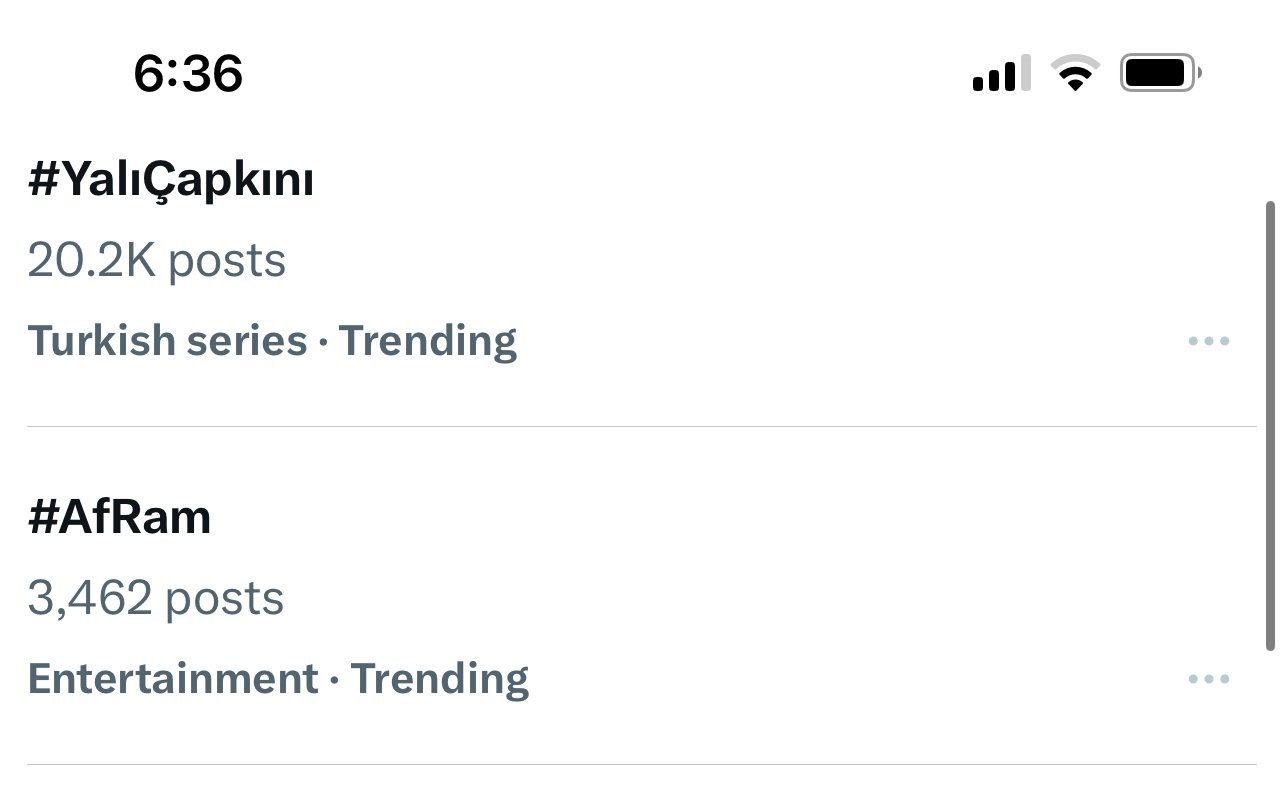Open more options for the #YalıÇapkını trend
1284x790 pixels.
(1208, 342)
